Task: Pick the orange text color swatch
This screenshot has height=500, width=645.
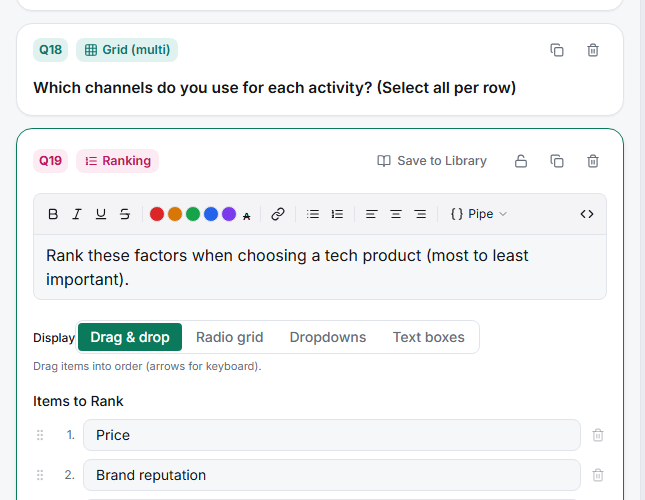Action: (175, 214)
